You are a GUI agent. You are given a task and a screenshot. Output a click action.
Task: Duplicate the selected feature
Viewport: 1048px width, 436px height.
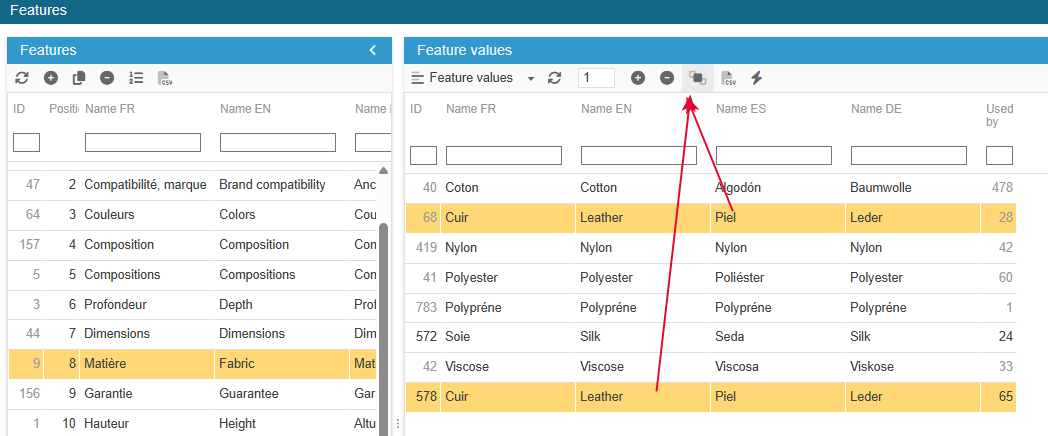[79, 78]
